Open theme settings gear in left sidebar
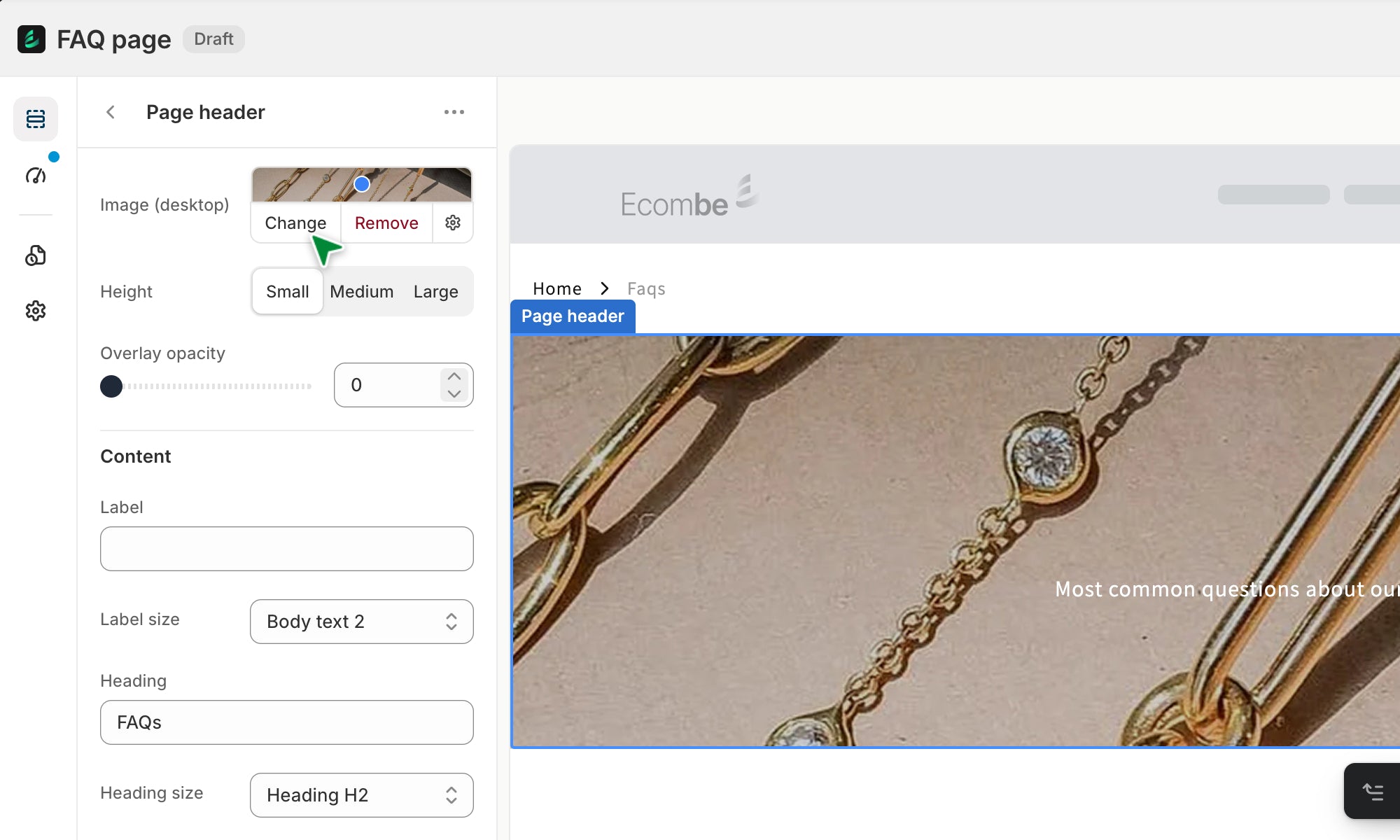Image resolution: width=1400 pixels, height=840 pixels. click(x=36, y=311)
